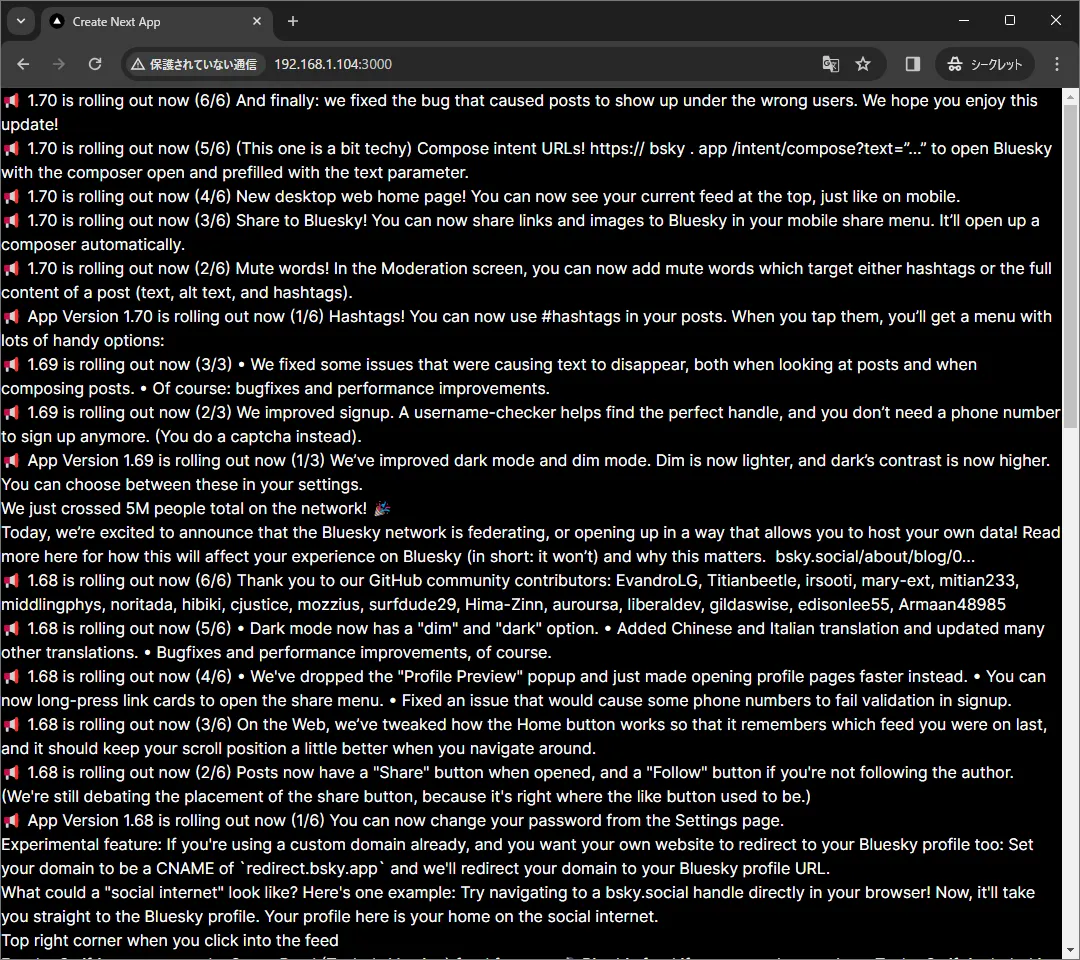Click the page vertical scrollbar thumb
Viewport: 1080px width, 960px height.
tap(1070, 267)
